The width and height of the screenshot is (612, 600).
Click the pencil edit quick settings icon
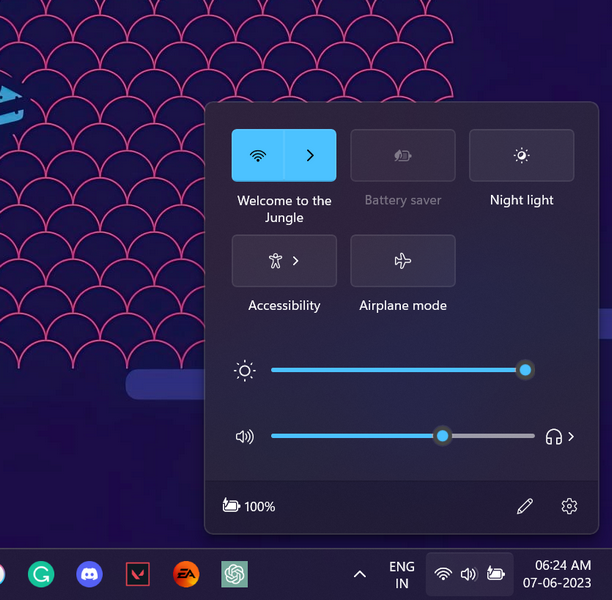coord(525,507)
